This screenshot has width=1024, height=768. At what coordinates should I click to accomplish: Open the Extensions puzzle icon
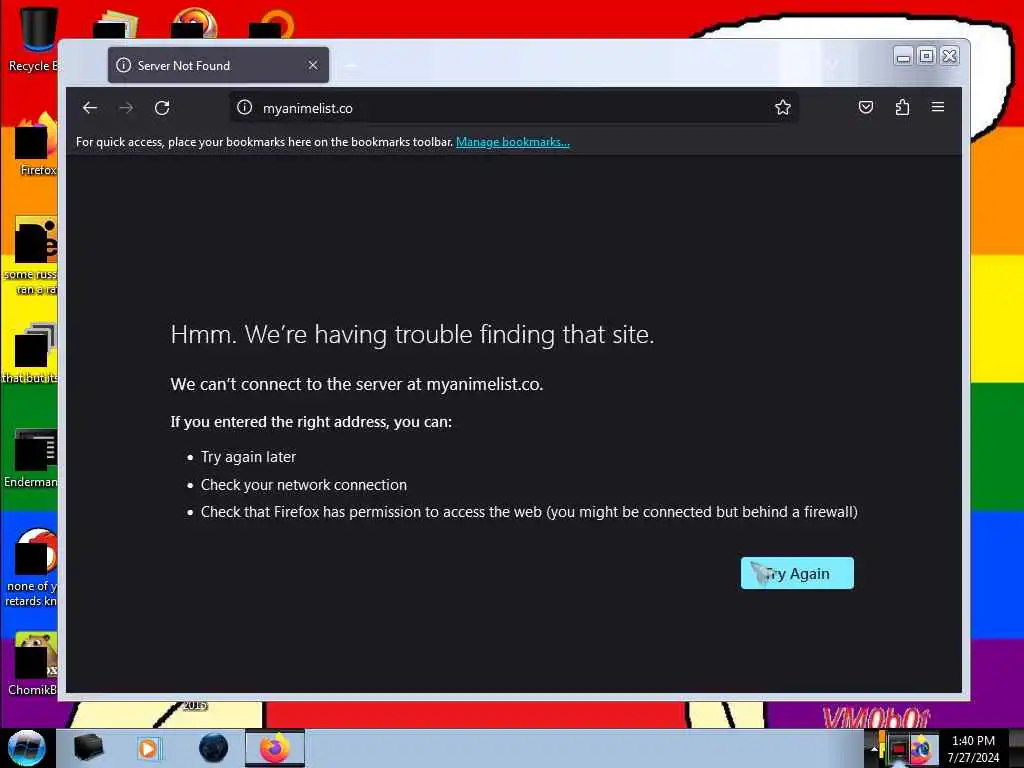(902, 107)
